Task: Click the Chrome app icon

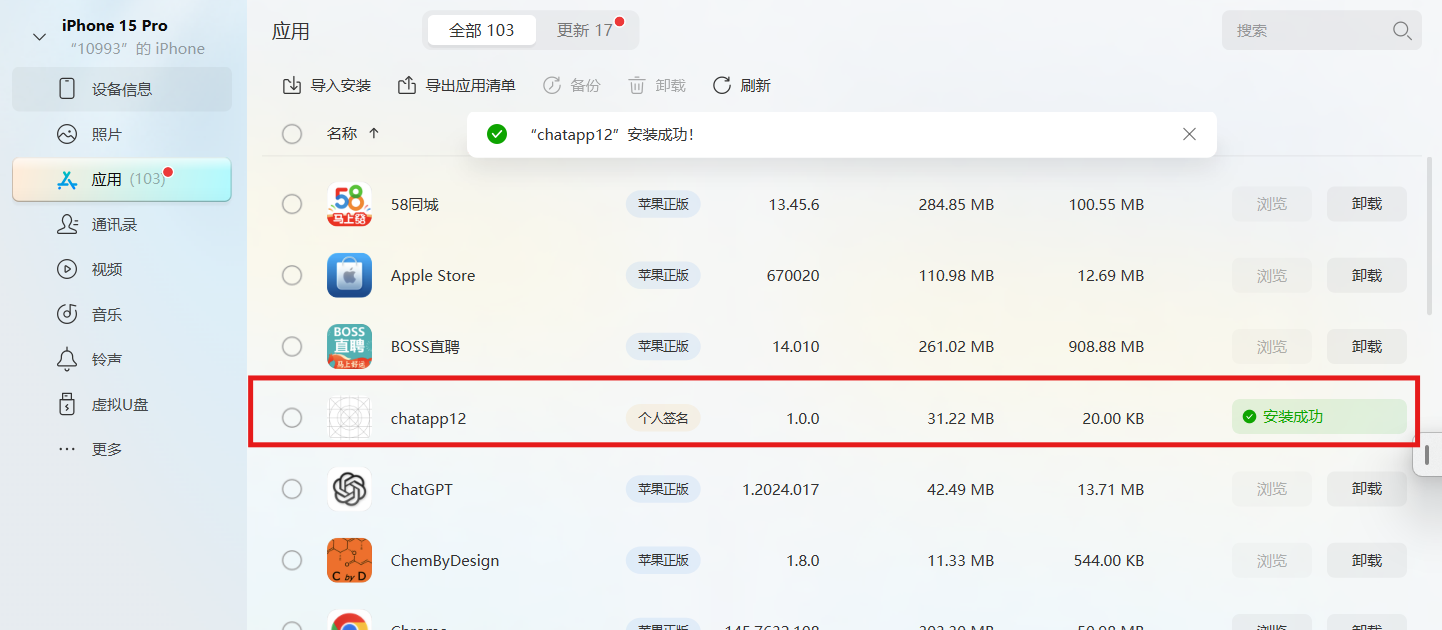Action: click(x=349, y=620)
